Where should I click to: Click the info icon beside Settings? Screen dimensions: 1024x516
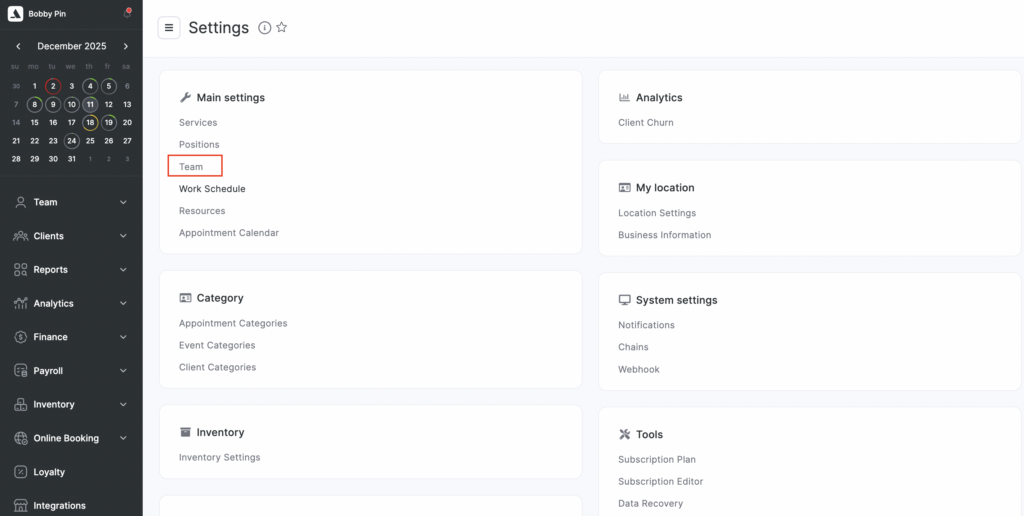264,28
